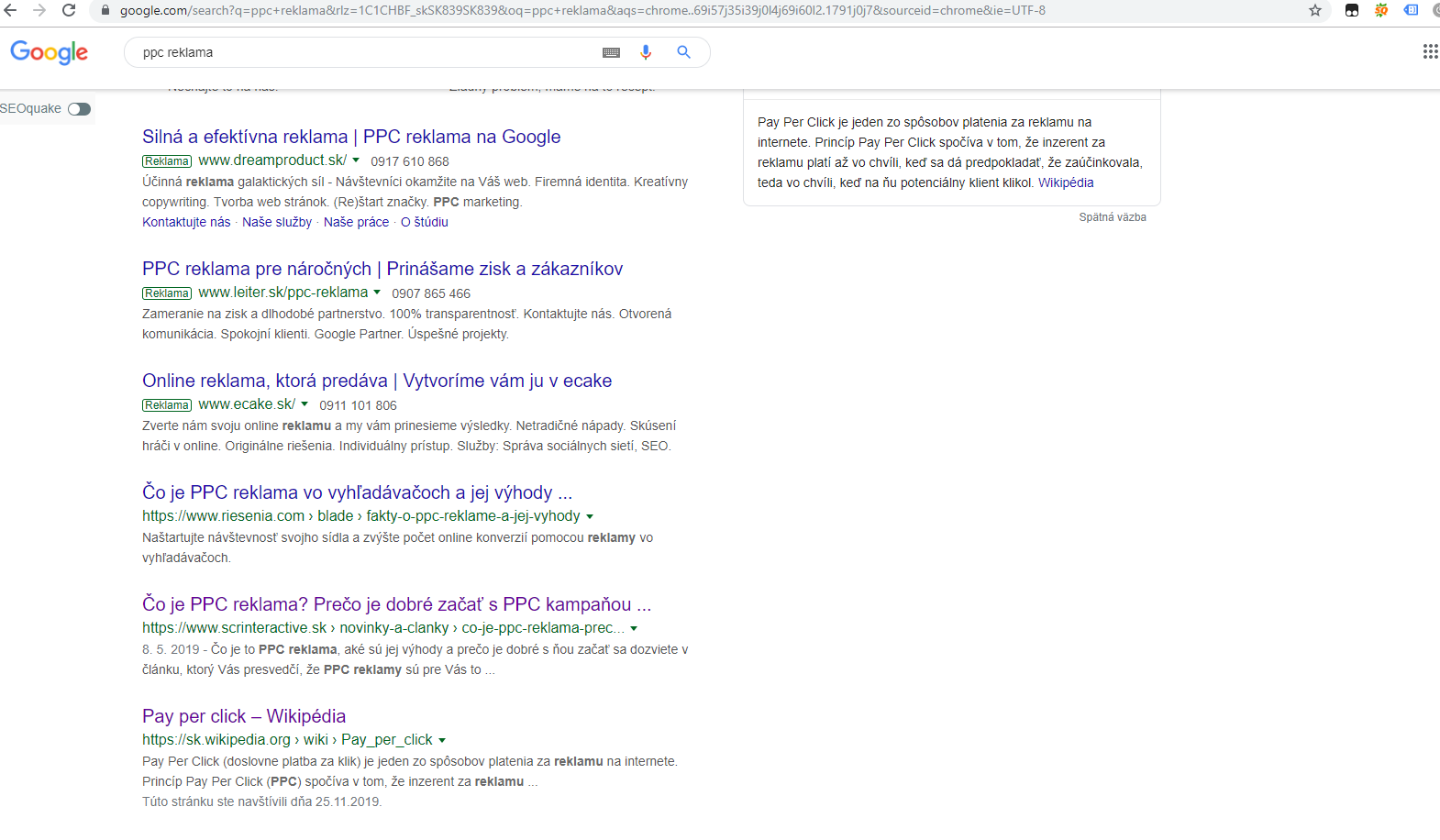Open Google apps grid

click(x=1430, y=51)
